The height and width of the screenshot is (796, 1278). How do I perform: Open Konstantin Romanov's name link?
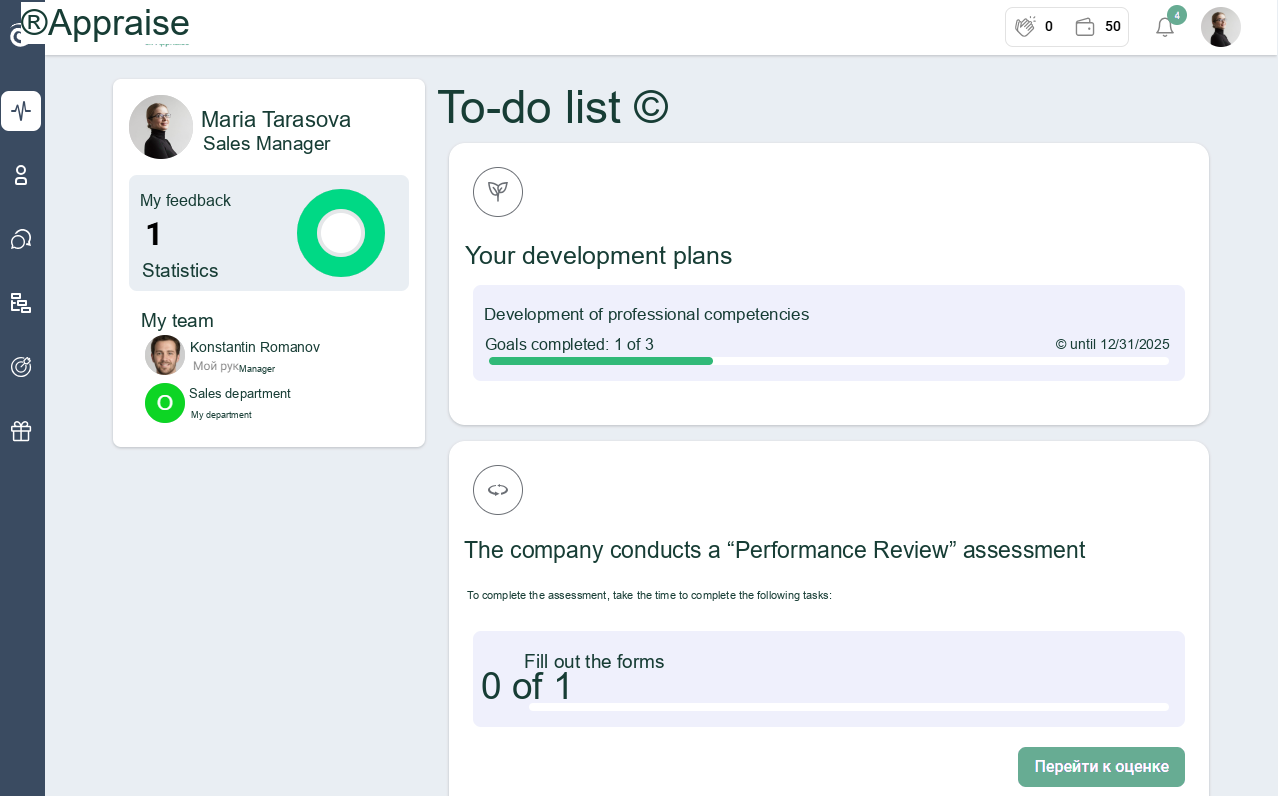tap(255, 347)
